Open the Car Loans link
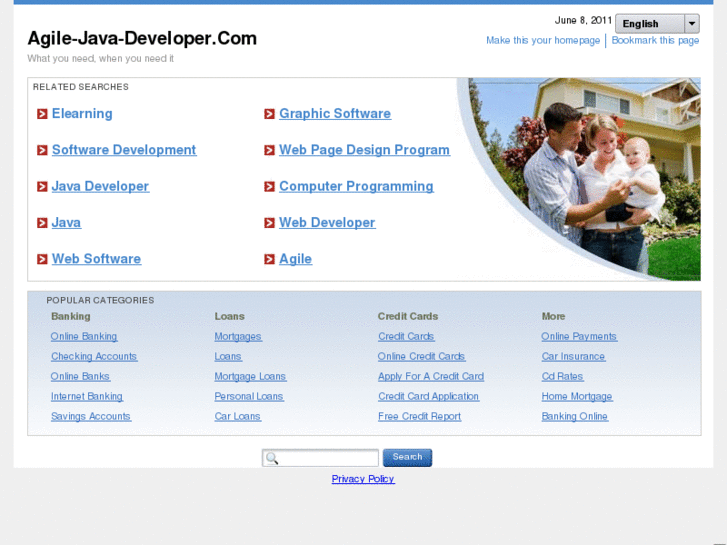This screenshot has width=727, height=545. pos(237,417)
